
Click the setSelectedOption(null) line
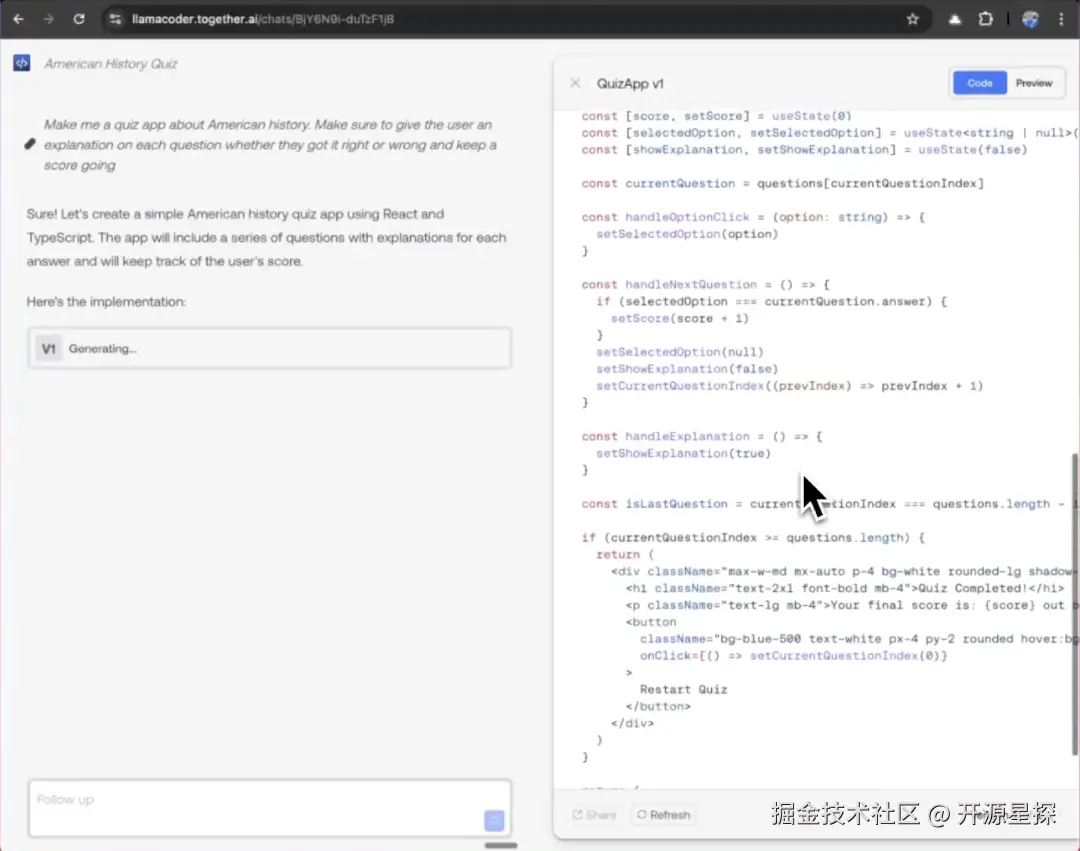680,352
